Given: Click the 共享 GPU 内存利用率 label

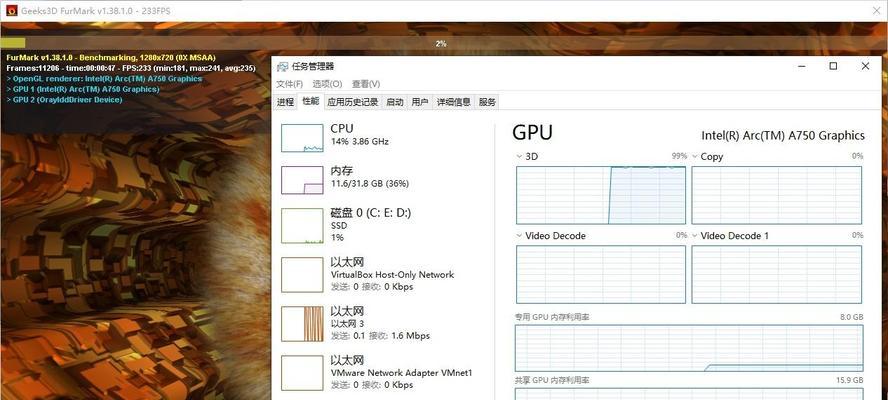Looking at the screenshot, I should pos(552,380).
